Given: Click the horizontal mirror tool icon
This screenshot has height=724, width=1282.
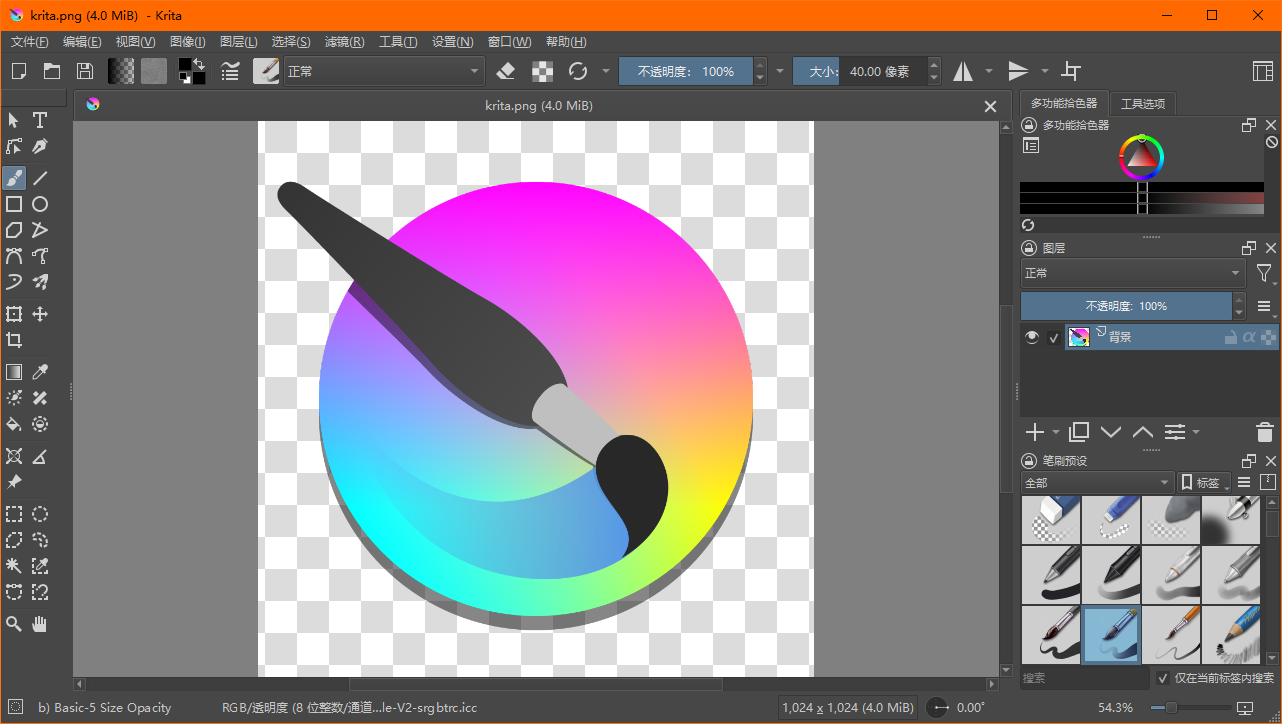Looking at the screenshot, I should [962, 71].
